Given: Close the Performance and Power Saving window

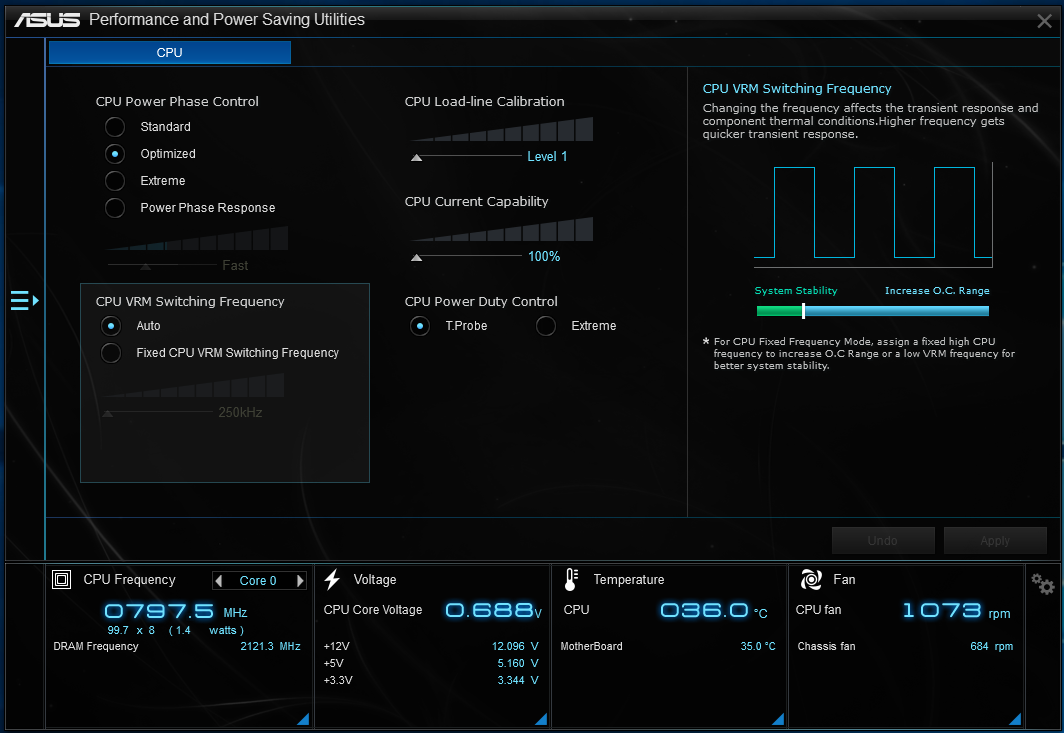Looking at the screenshot, I should tap(1044, 21).
